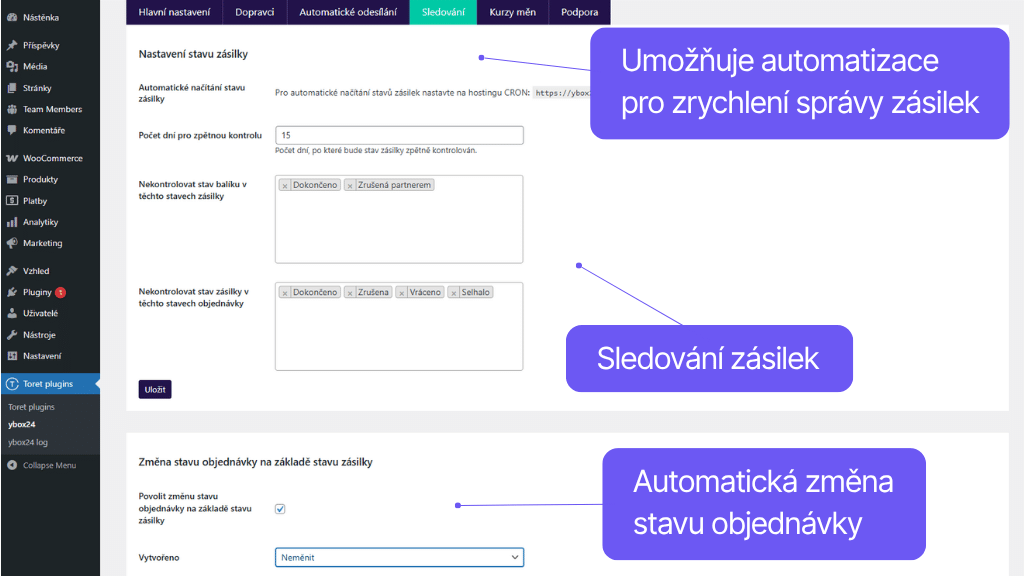The image size is (1024, 576).
Task: Click the day count field containing 15
Action: pyautogui.click(x=398, y=134)
